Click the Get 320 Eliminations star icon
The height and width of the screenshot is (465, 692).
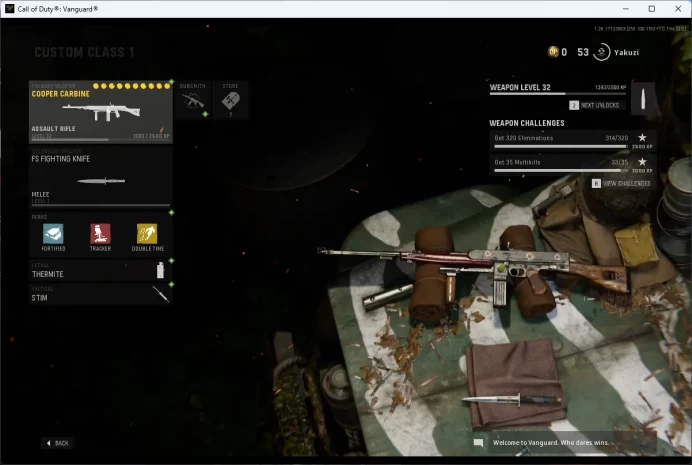pyautogui.click(x=642, y=138)
